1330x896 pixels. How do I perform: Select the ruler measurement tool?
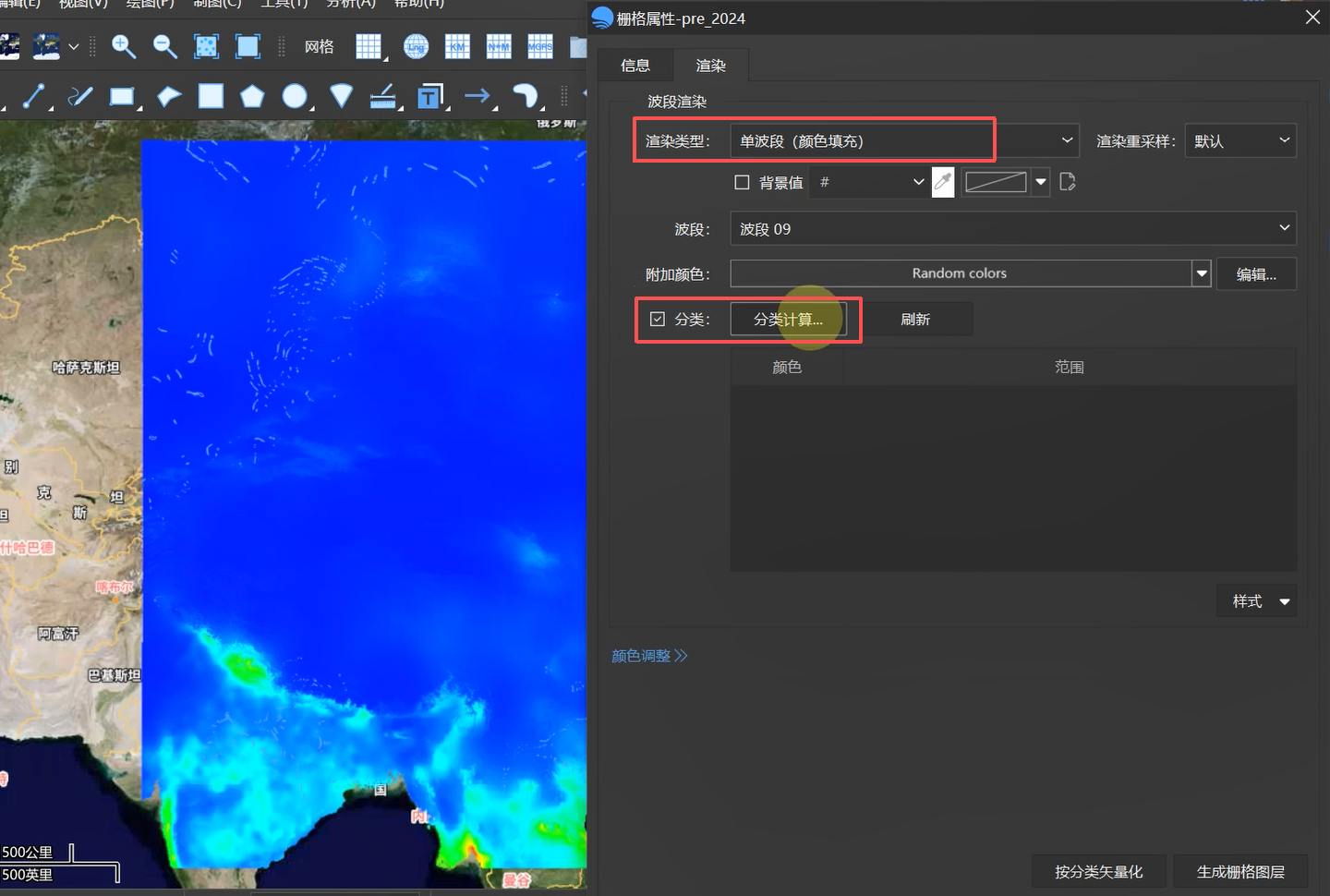click(x=382, y=96)
